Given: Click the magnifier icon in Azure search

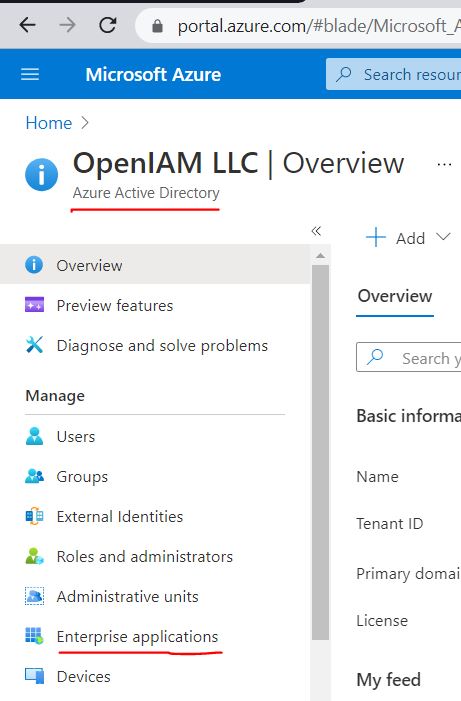Looking at the screenshot, I should [x=343, y=74].
